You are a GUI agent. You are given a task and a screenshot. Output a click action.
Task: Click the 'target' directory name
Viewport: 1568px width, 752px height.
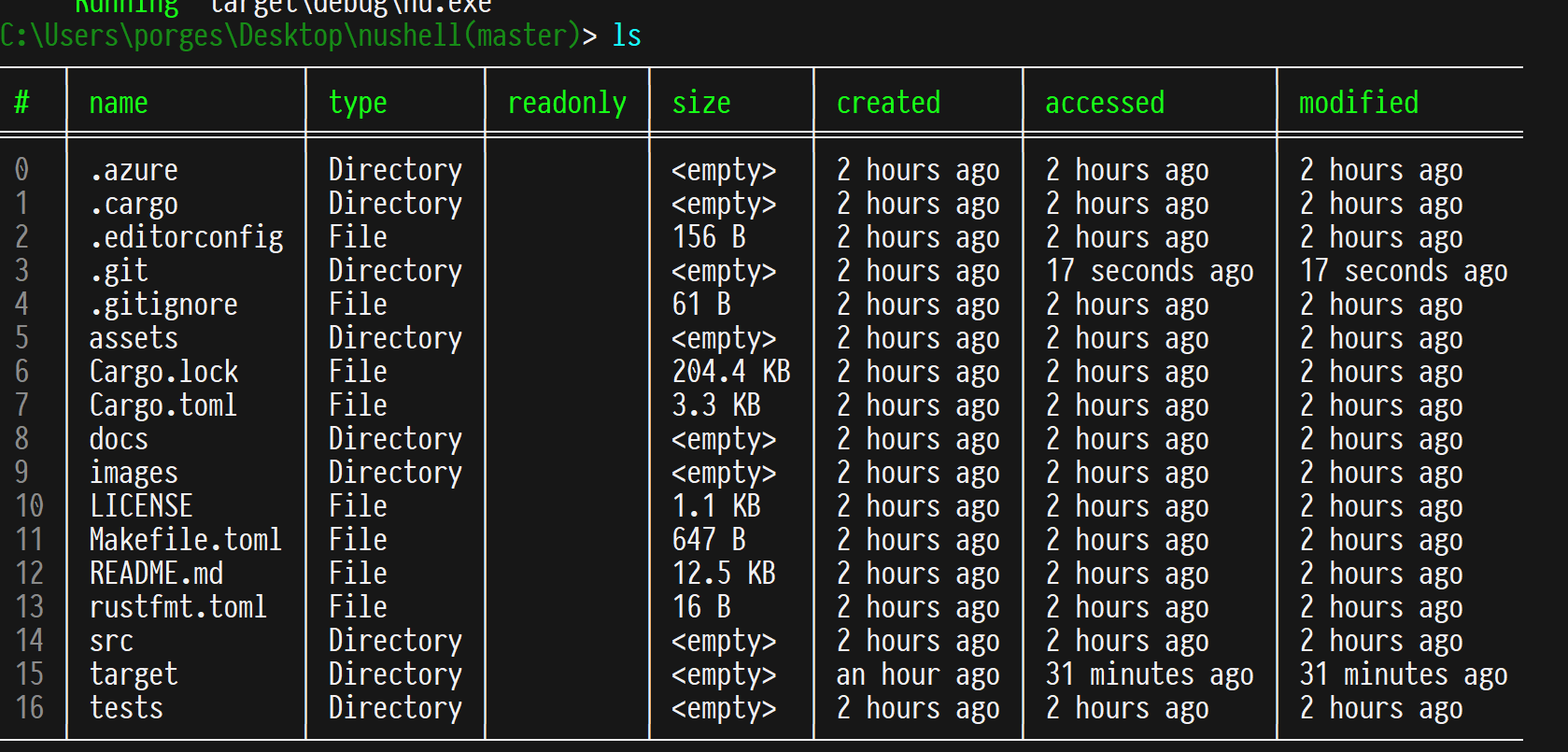coord(134,674)
